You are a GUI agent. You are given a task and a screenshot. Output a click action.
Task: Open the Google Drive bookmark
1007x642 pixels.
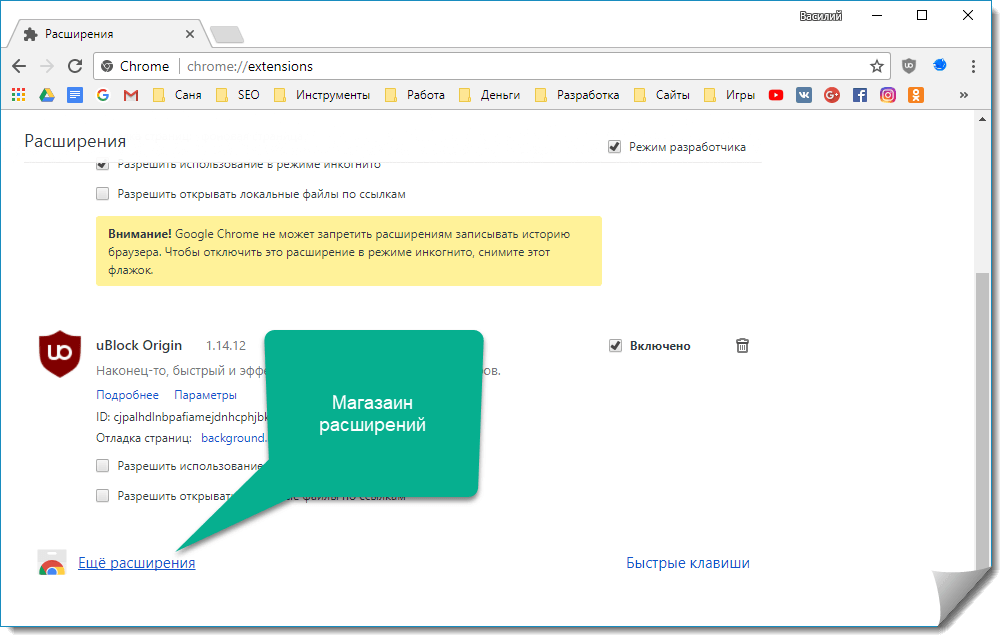(46, 95)
